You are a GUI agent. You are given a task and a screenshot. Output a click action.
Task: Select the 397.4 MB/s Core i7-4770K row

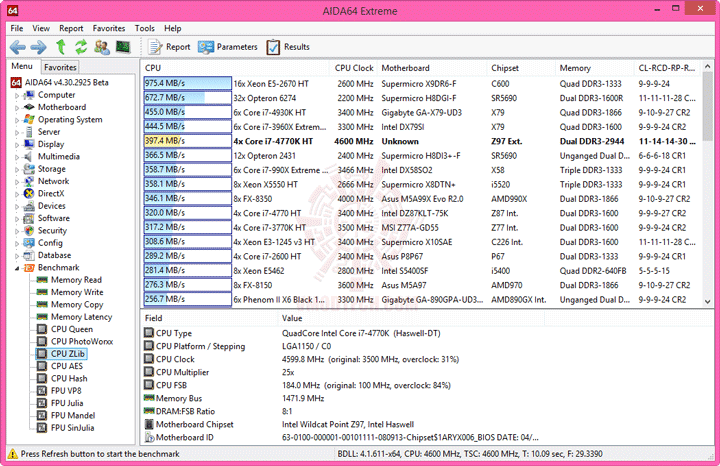422,141
